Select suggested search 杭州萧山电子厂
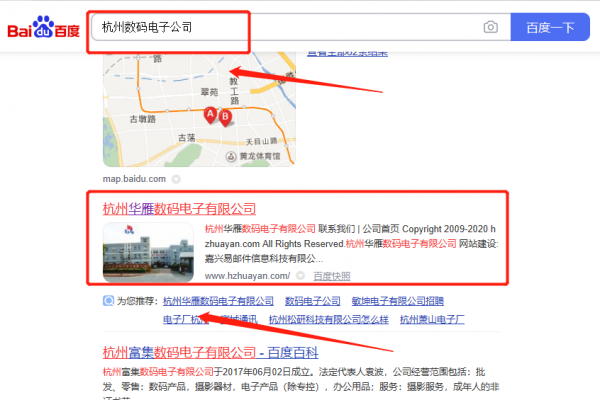Screen dimensions: 600x400 [432, 320]
